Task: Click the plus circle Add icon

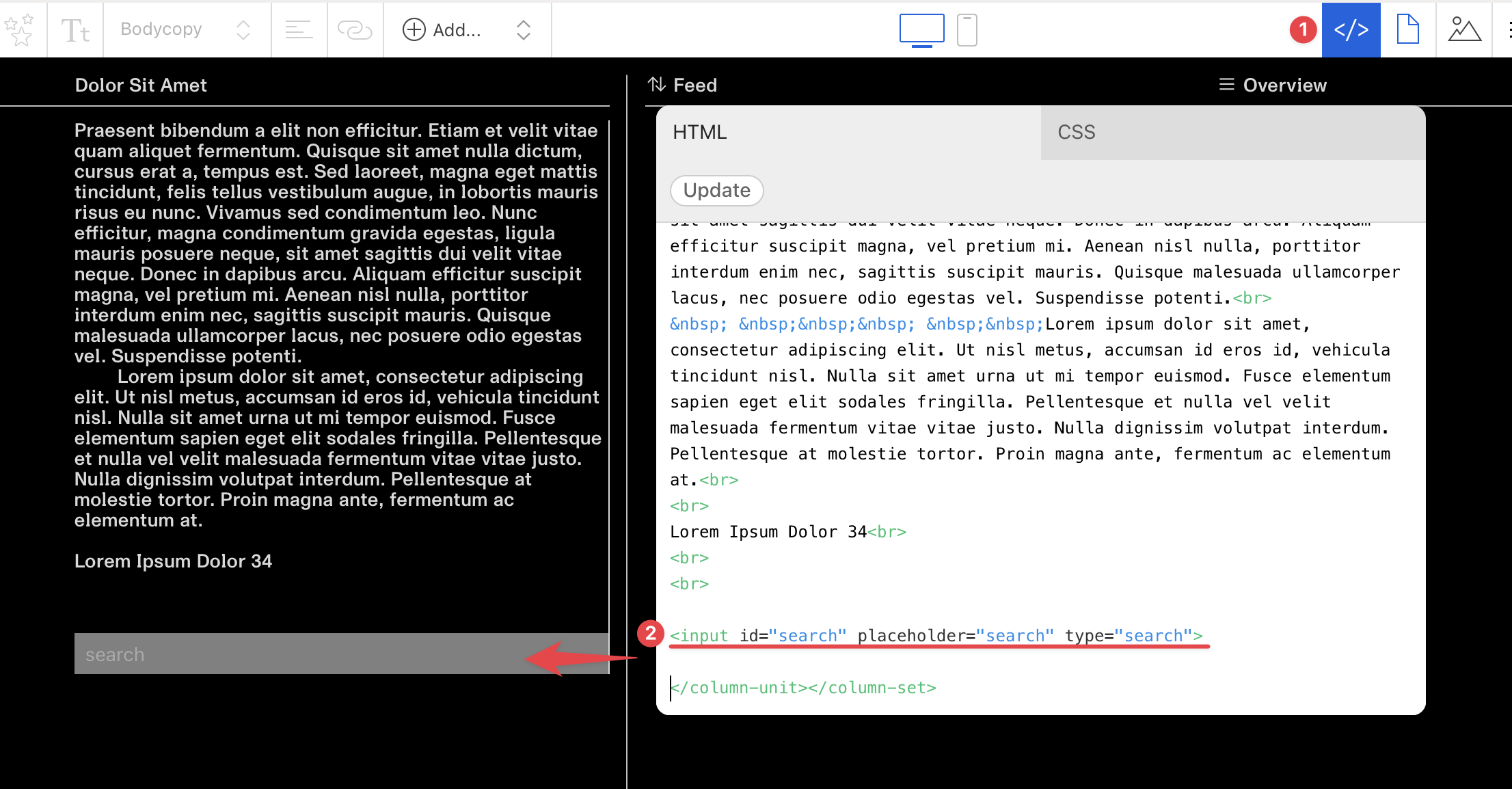Action: (x=414, y=30)
